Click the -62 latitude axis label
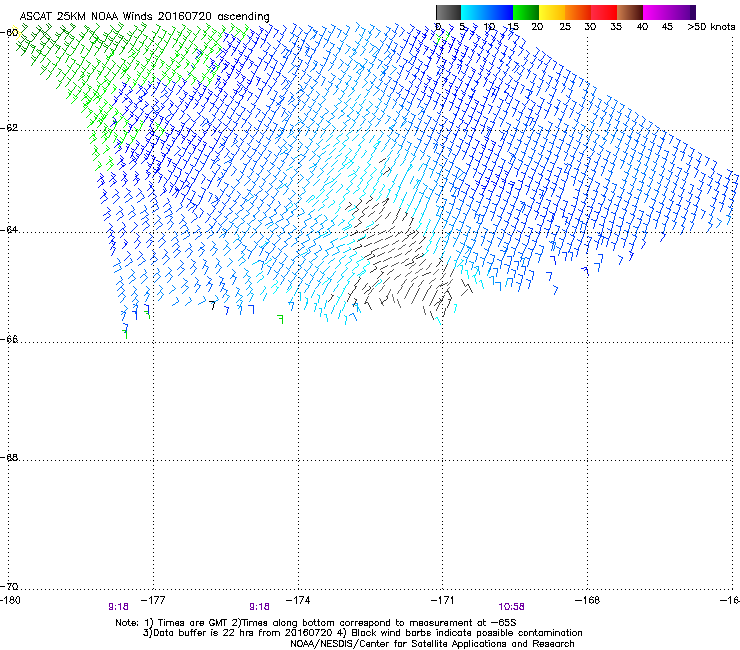Viewport: 740px width, 650px height. (9, 128)
